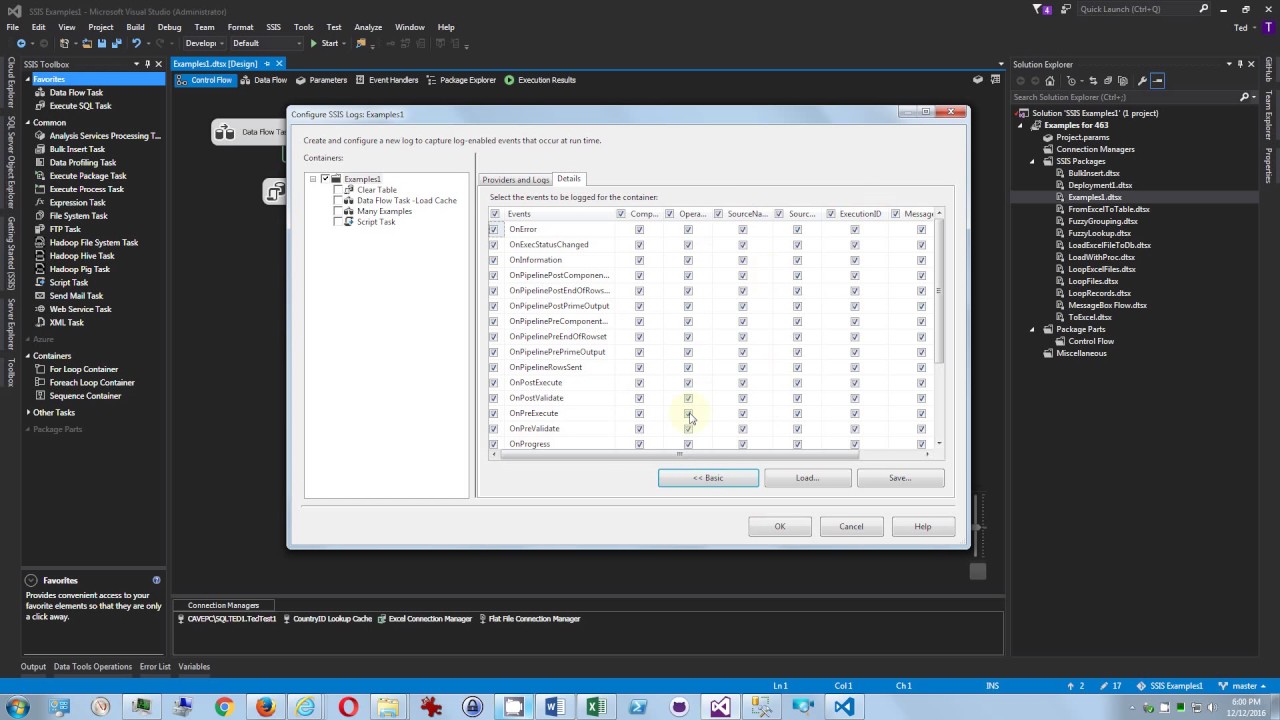Screen dimensions: 1280x720
Task: Uncheck the Examples1 container checkbox
Action: (325, 179)
